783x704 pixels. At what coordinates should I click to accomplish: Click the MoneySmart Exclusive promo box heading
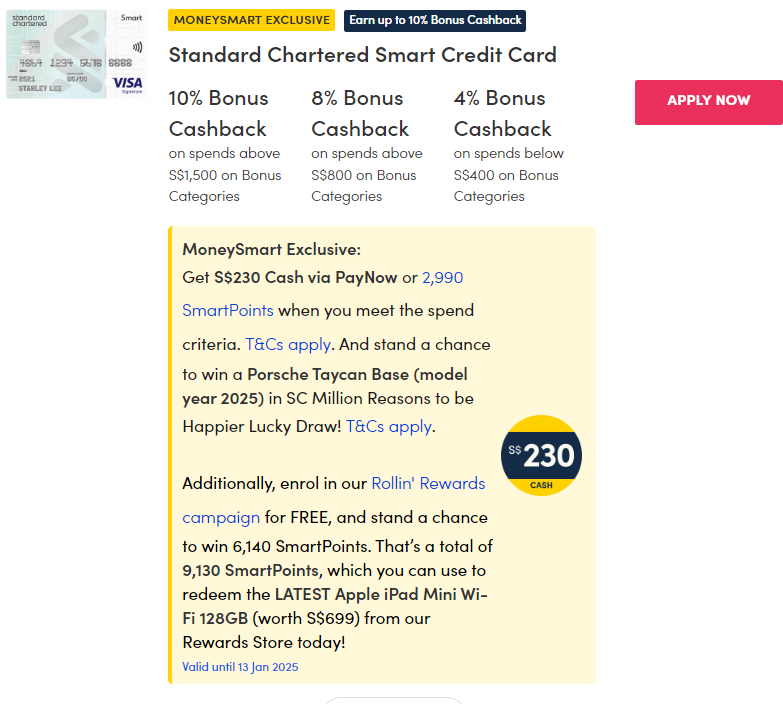click(271, 249)
